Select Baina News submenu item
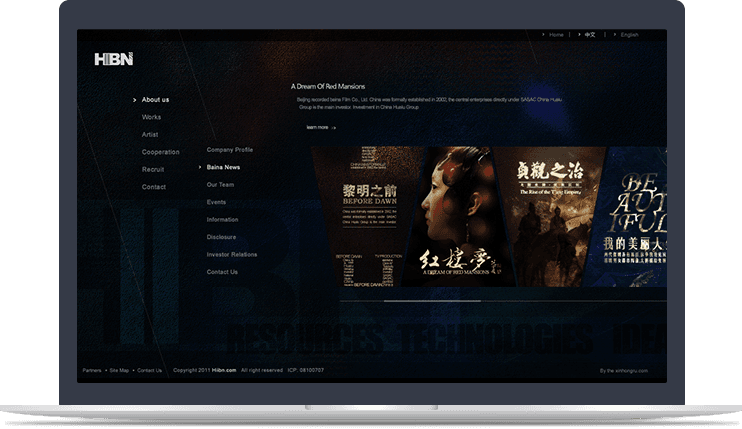 click(x=223, y=167)
